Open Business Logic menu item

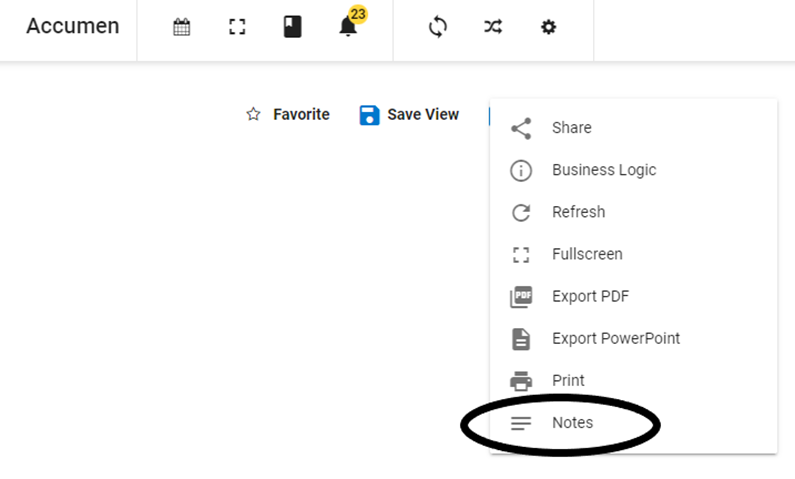click(603, 170)
